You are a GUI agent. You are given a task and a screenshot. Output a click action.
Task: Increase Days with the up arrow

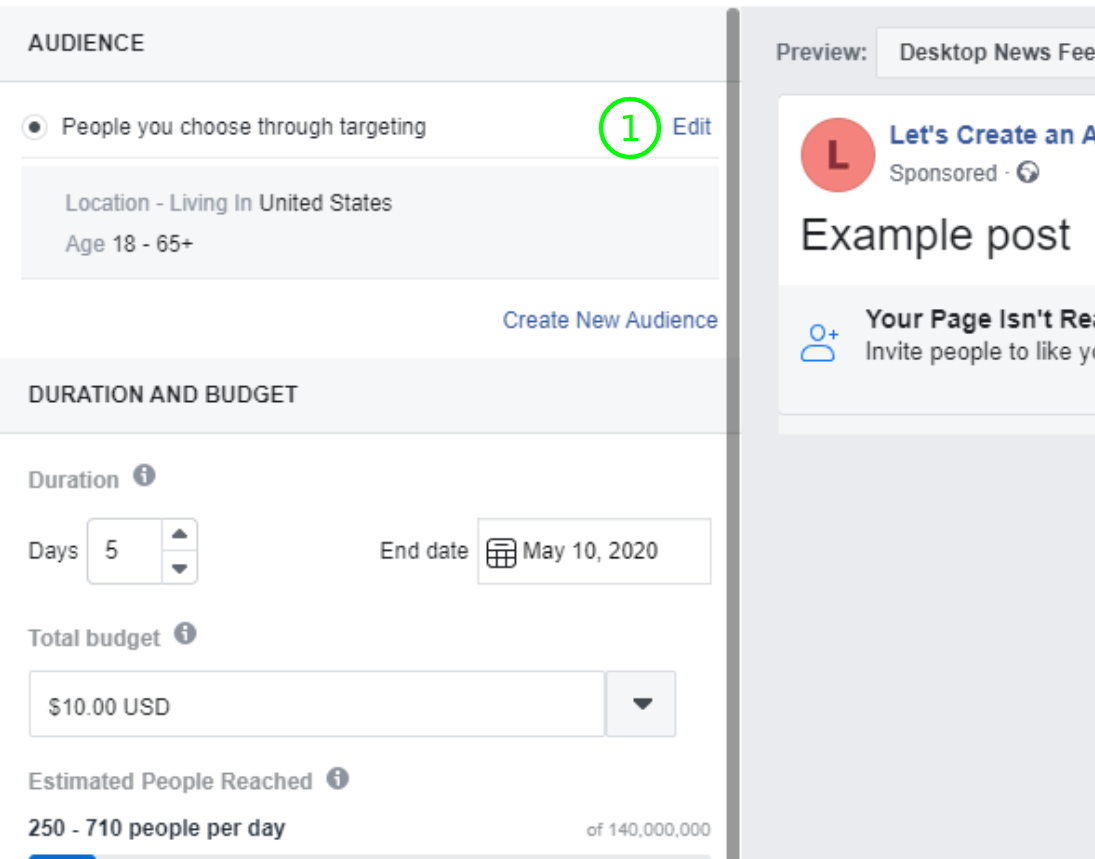point(179,534)
